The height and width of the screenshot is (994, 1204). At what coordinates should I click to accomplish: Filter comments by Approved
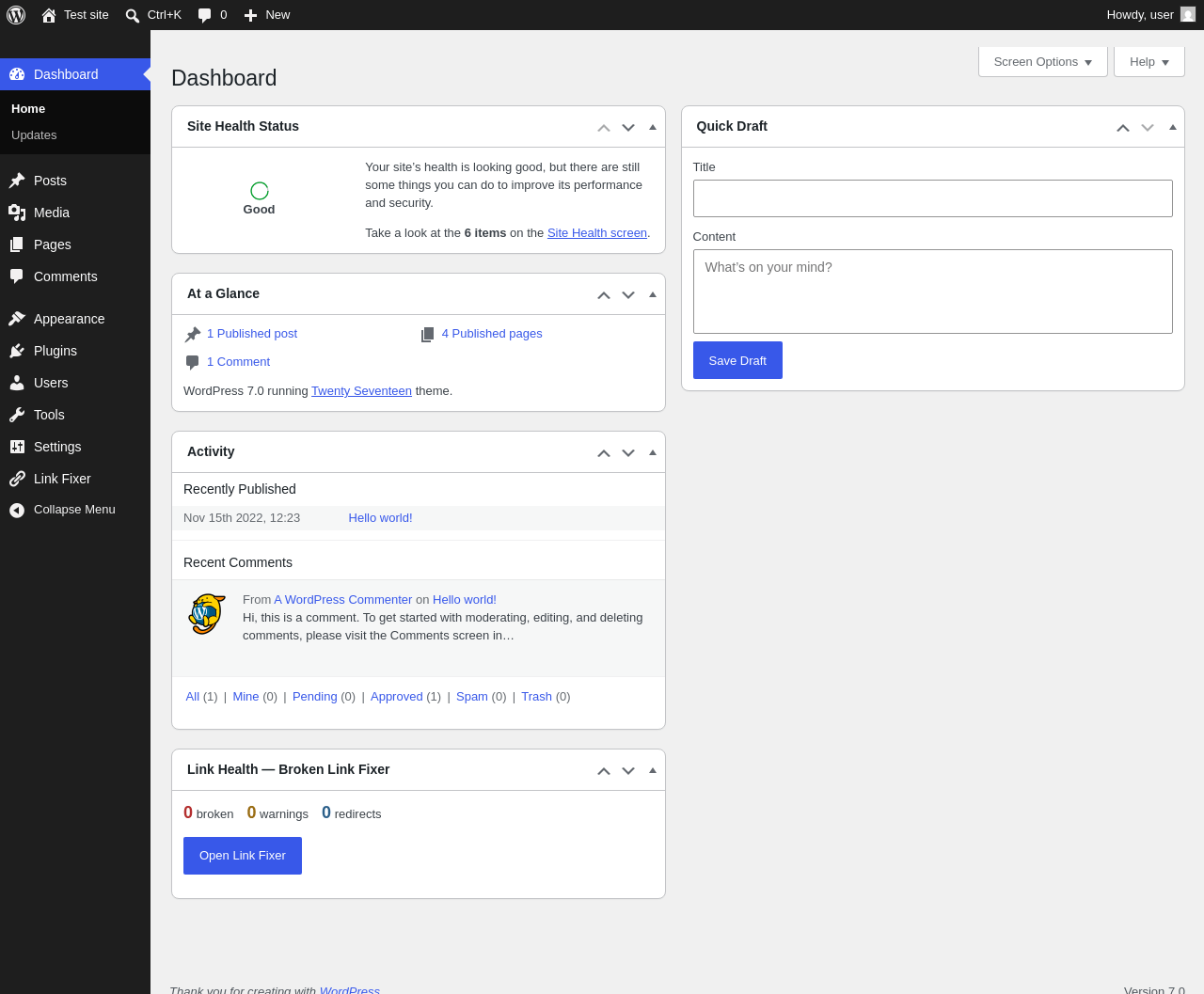396,697
